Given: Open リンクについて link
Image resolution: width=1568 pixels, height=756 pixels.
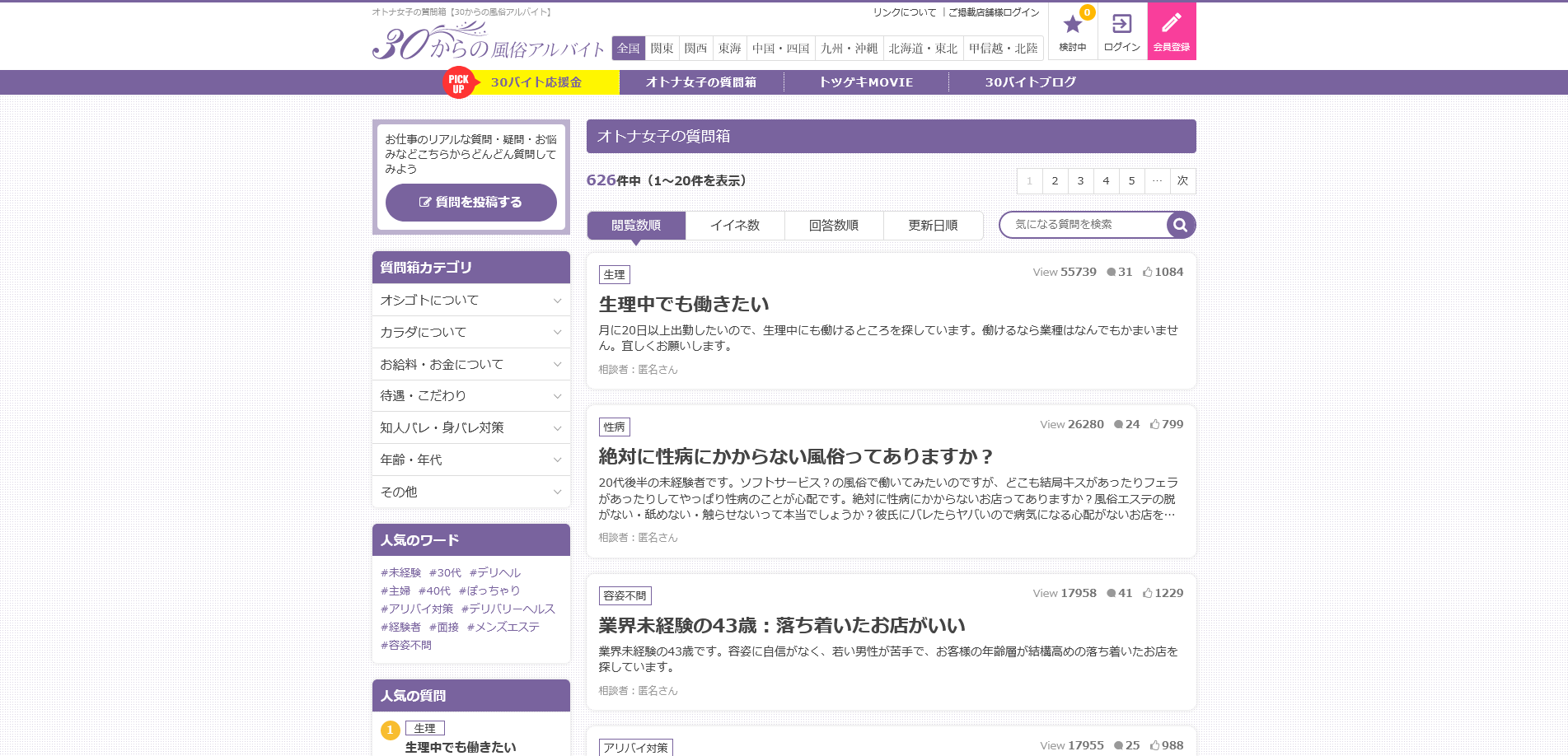Looking at the screenshot, I should pyautogui.click(x=905, y=12).
